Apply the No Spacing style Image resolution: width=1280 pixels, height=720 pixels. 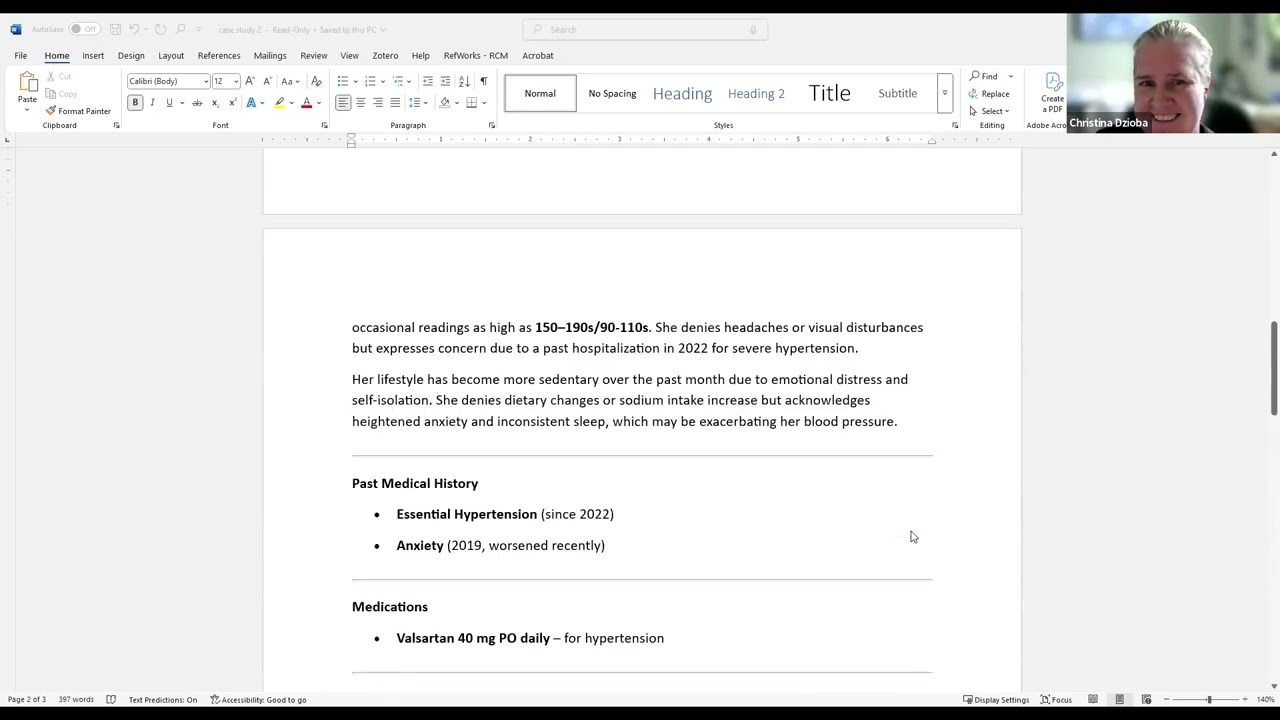click(x=612, y=93)
